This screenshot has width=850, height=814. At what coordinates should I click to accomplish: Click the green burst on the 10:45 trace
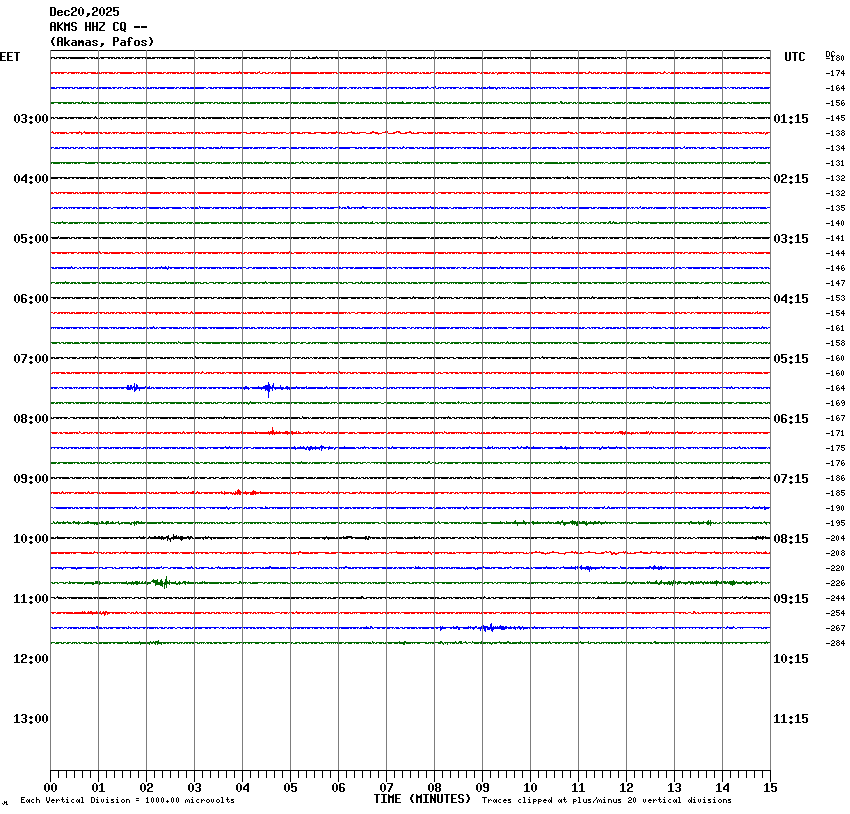pos(161,582)
